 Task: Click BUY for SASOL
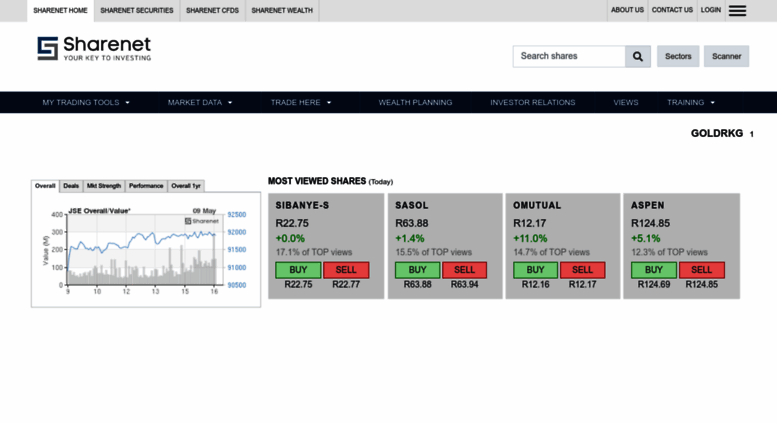point(417,270)
